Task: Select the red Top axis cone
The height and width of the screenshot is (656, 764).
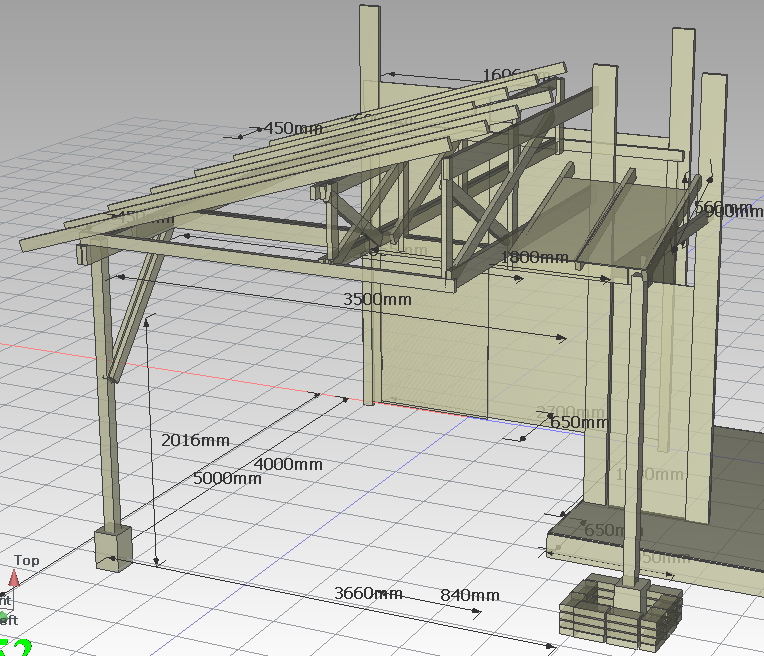Action: point(14,579)
